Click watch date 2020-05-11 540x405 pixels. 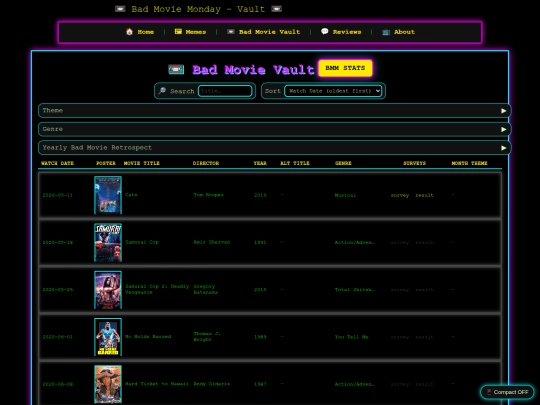point(58,195)
